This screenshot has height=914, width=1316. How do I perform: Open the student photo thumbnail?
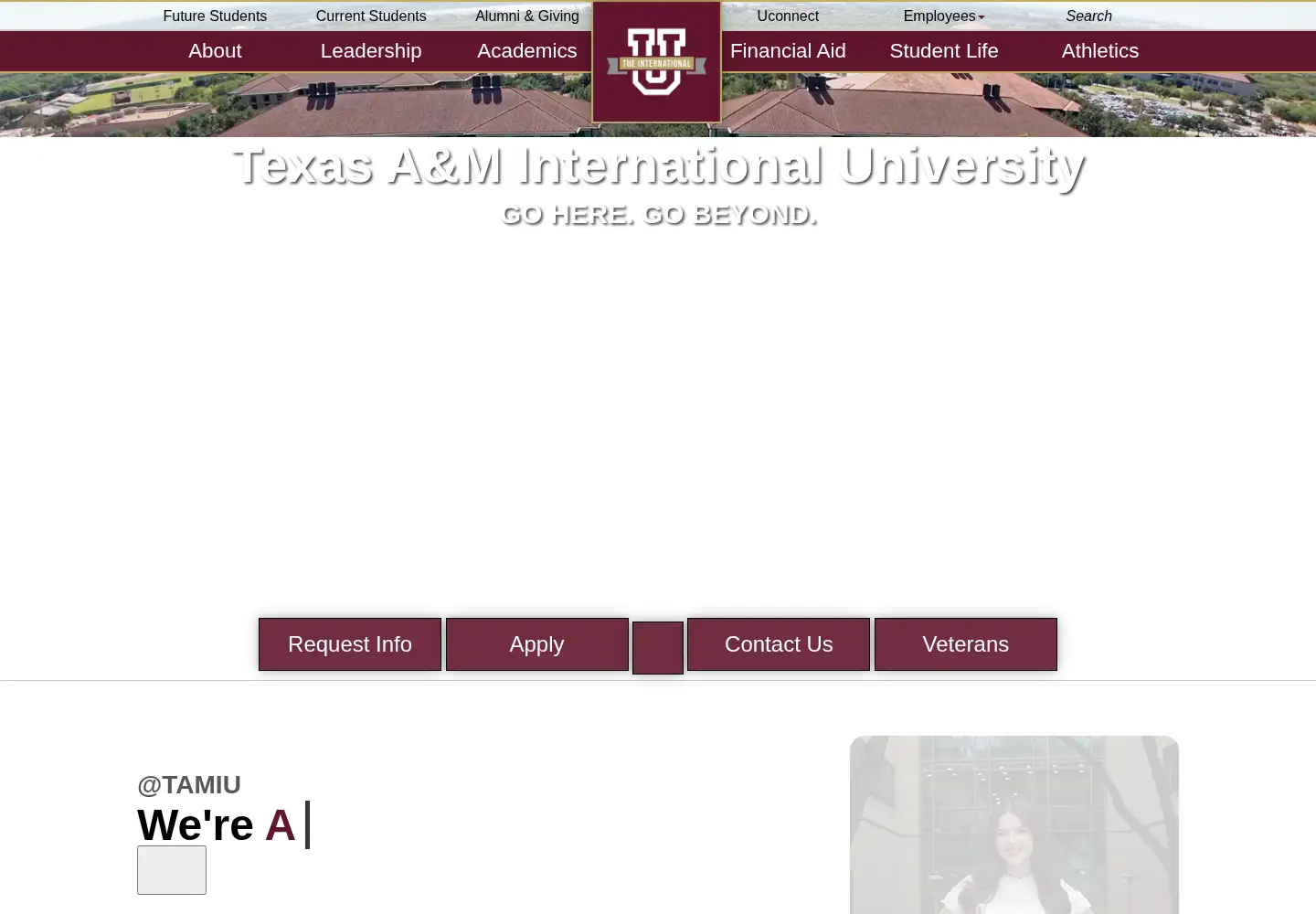1014,824
